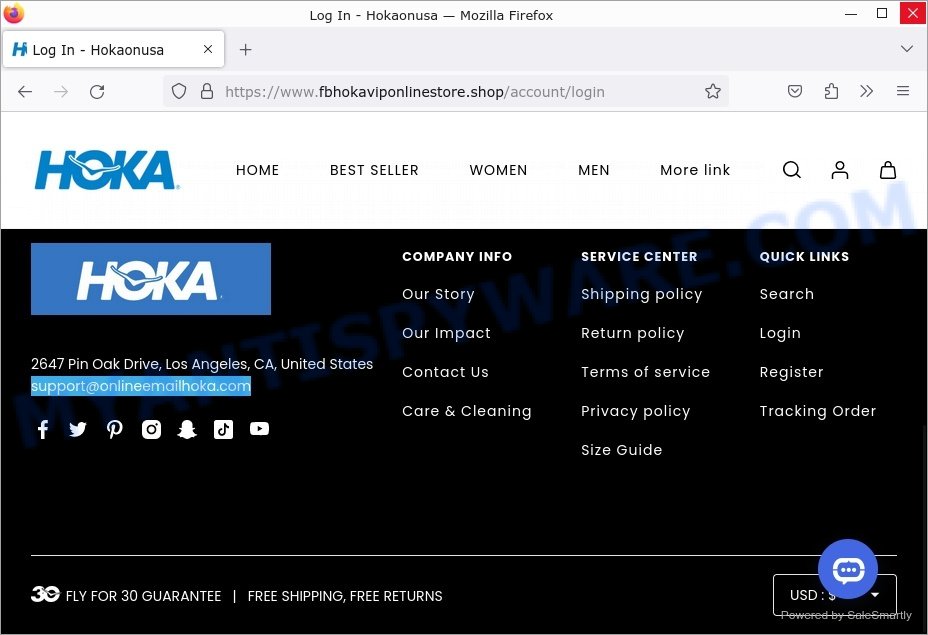Click FREE SHIPPING, FREE RETURNS text
The height and width of the screenshot is (635, 928).
pyautogui.click(x=345, y=596)
